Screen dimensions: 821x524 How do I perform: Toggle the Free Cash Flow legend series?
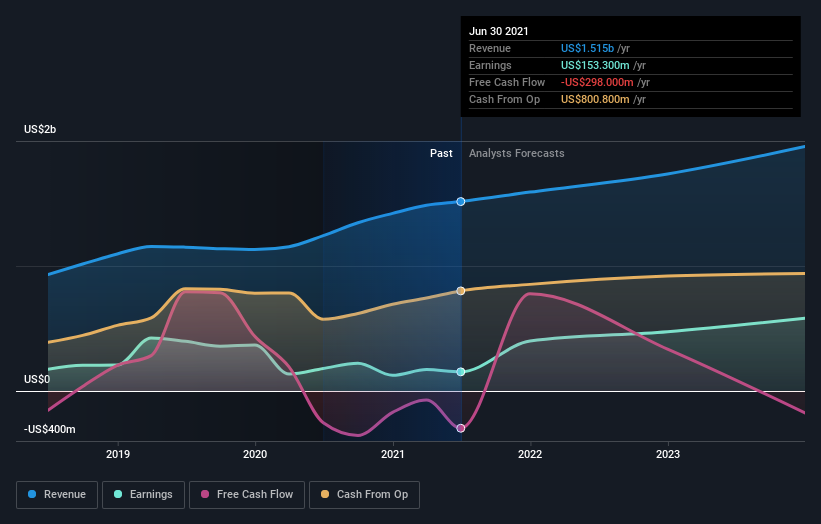click(x=247, y=495)
